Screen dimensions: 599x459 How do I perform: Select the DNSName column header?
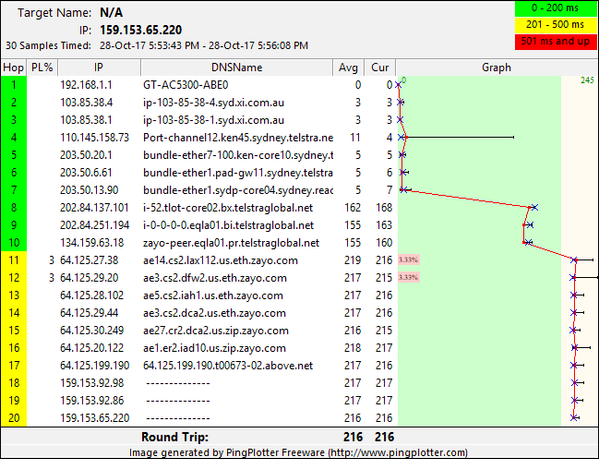[236, 68]
